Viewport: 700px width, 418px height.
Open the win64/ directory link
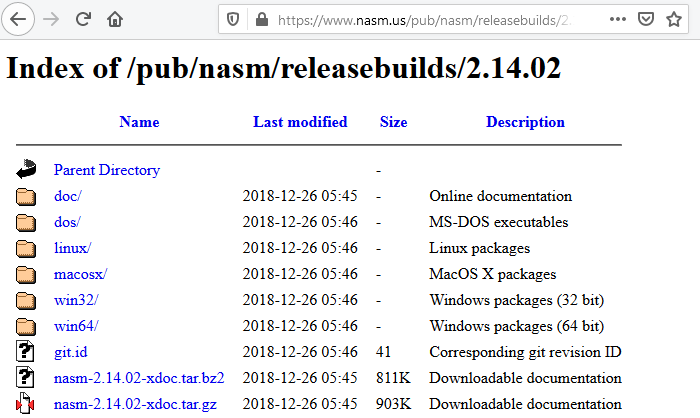click(76, 326)
